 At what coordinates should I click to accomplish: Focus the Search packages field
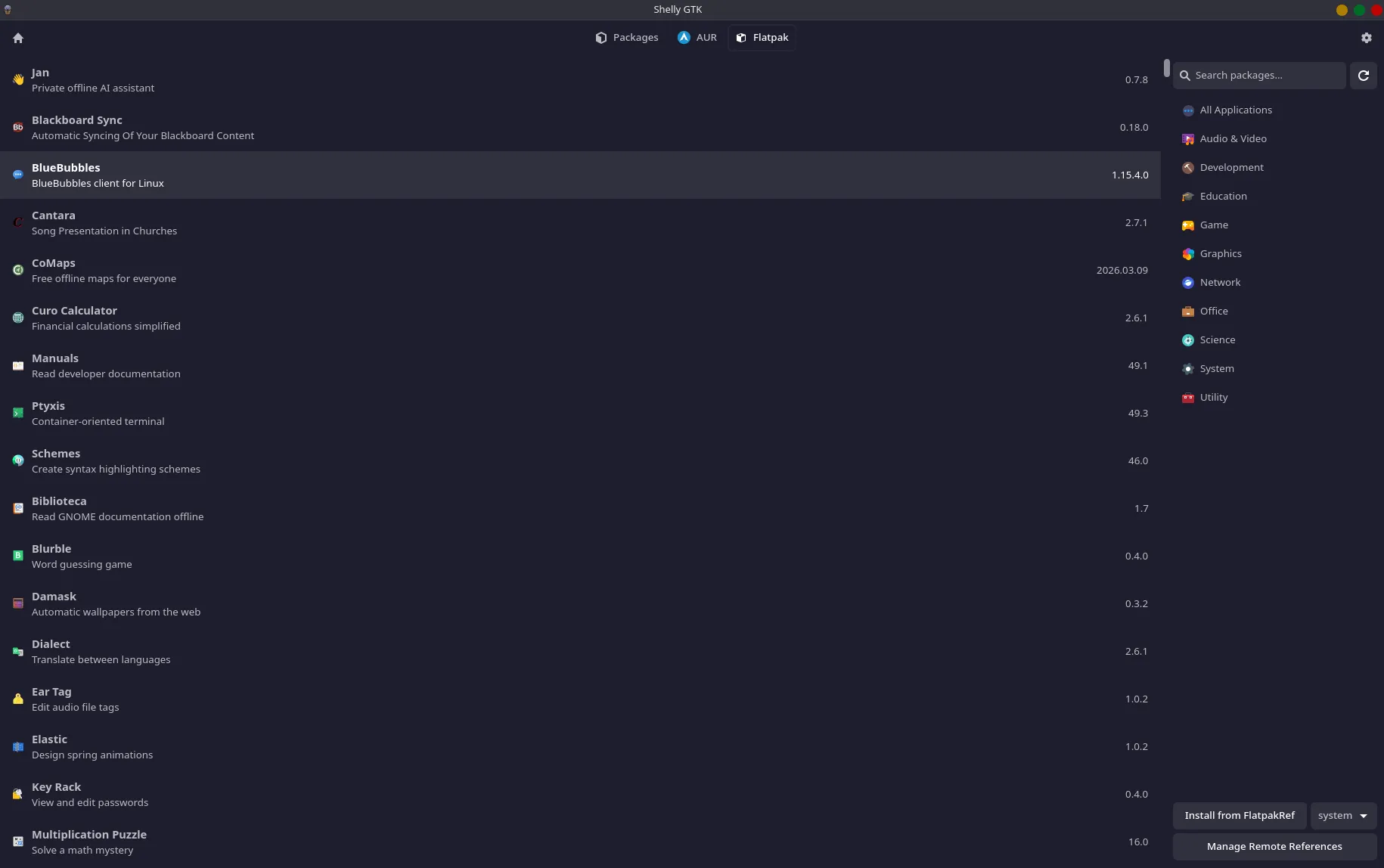[x=1260, y=76]
